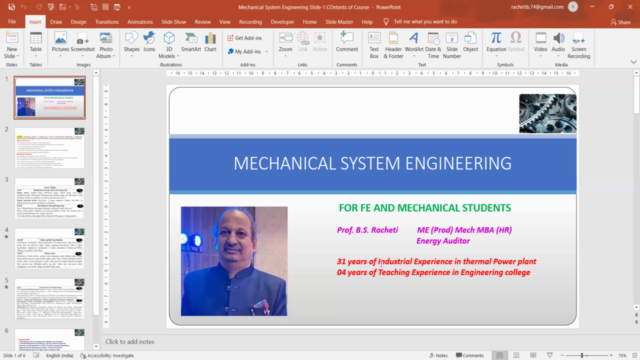Select slide 5 thumbnail
This screenshot has height=360, width=640.
(50, 299)
